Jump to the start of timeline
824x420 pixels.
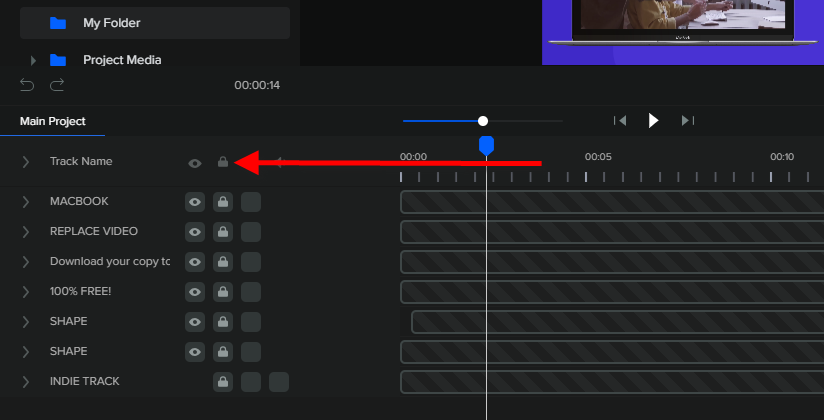point(620,121)
